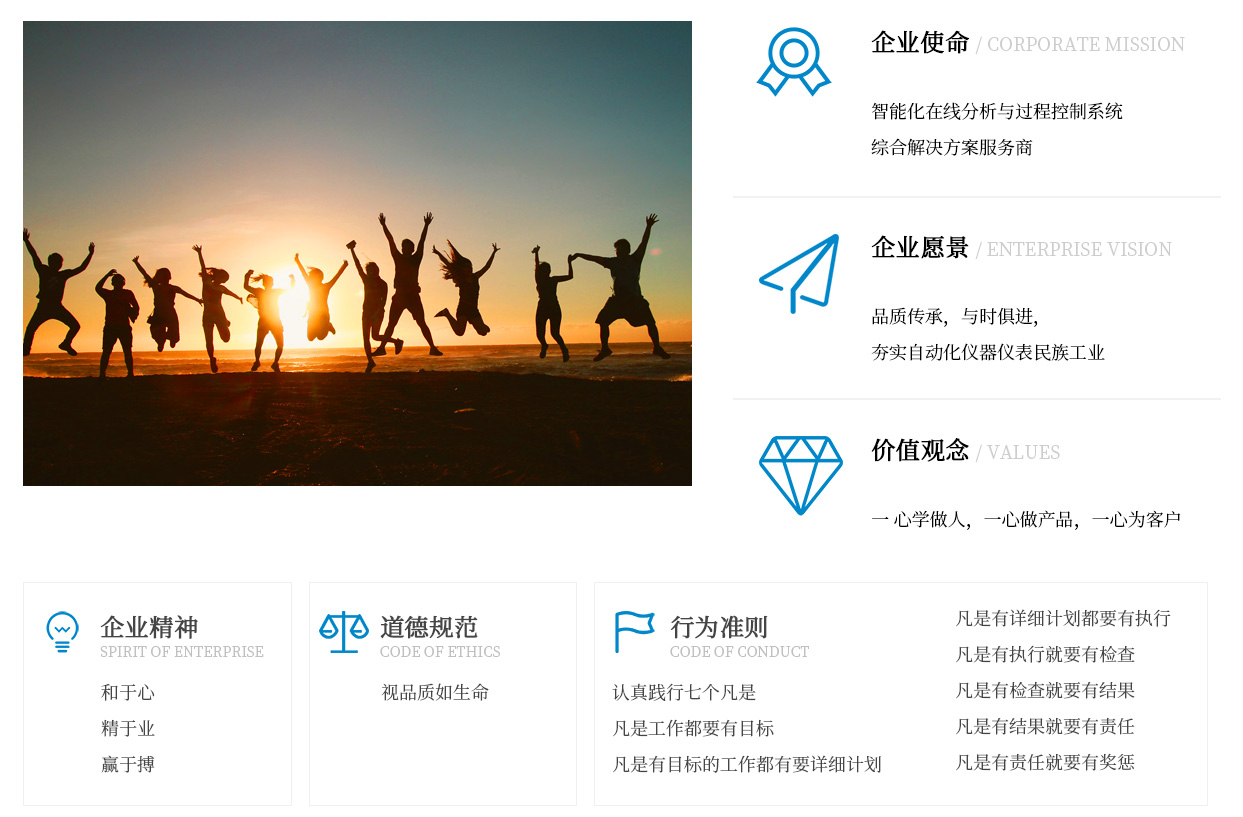Screen dimensions: 1243x817
Task: Click the 企业精神 heading in the card
Action: (149, 628)
